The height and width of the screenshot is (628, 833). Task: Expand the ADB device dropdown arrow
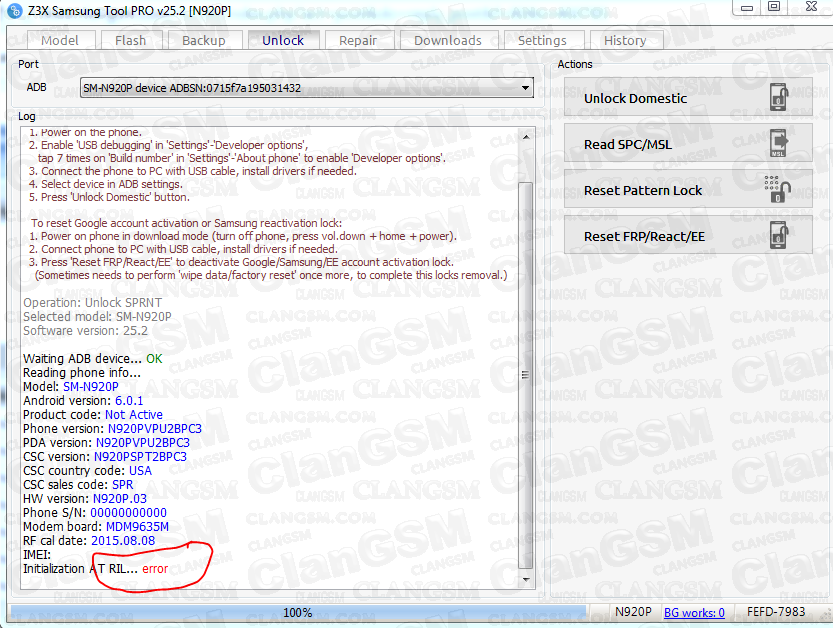pos(525,88)
